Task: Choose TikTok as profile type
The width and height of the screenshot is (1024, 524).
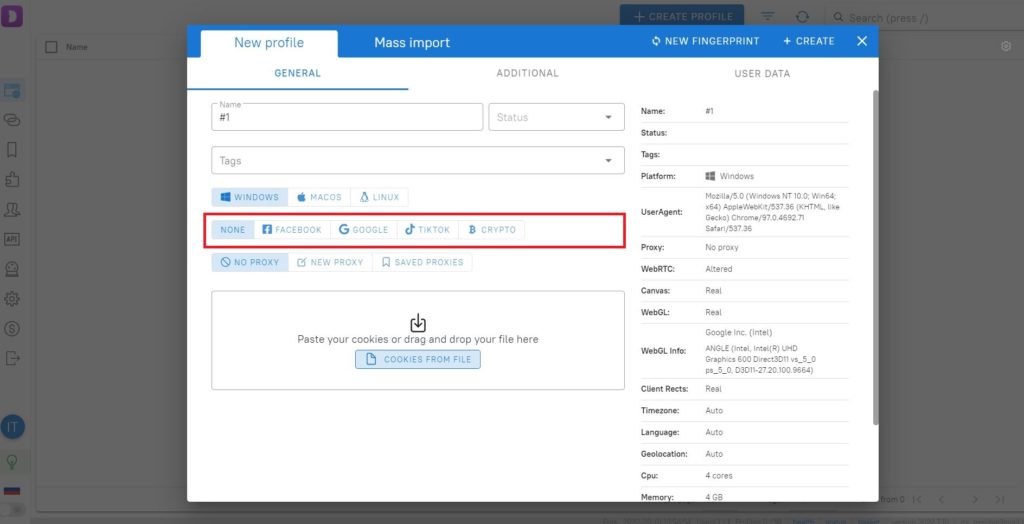Action: click(x=428, y=230)
